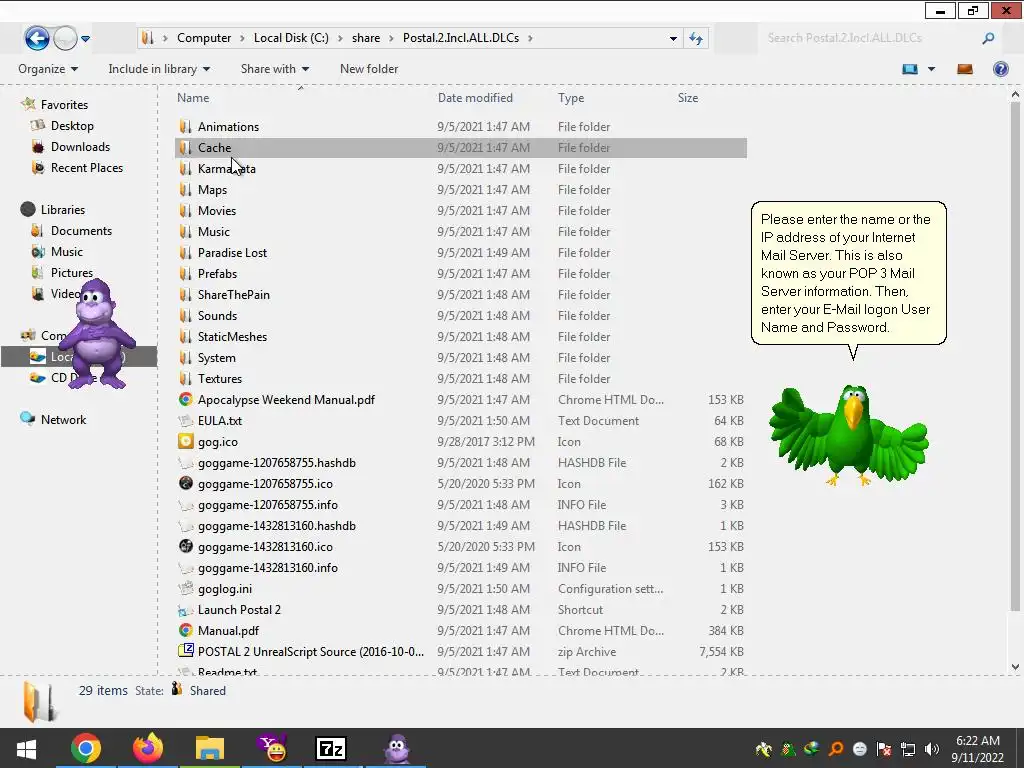Select Desktop in Favorites
Screen dimensions: 1024x768
point(72,125)
